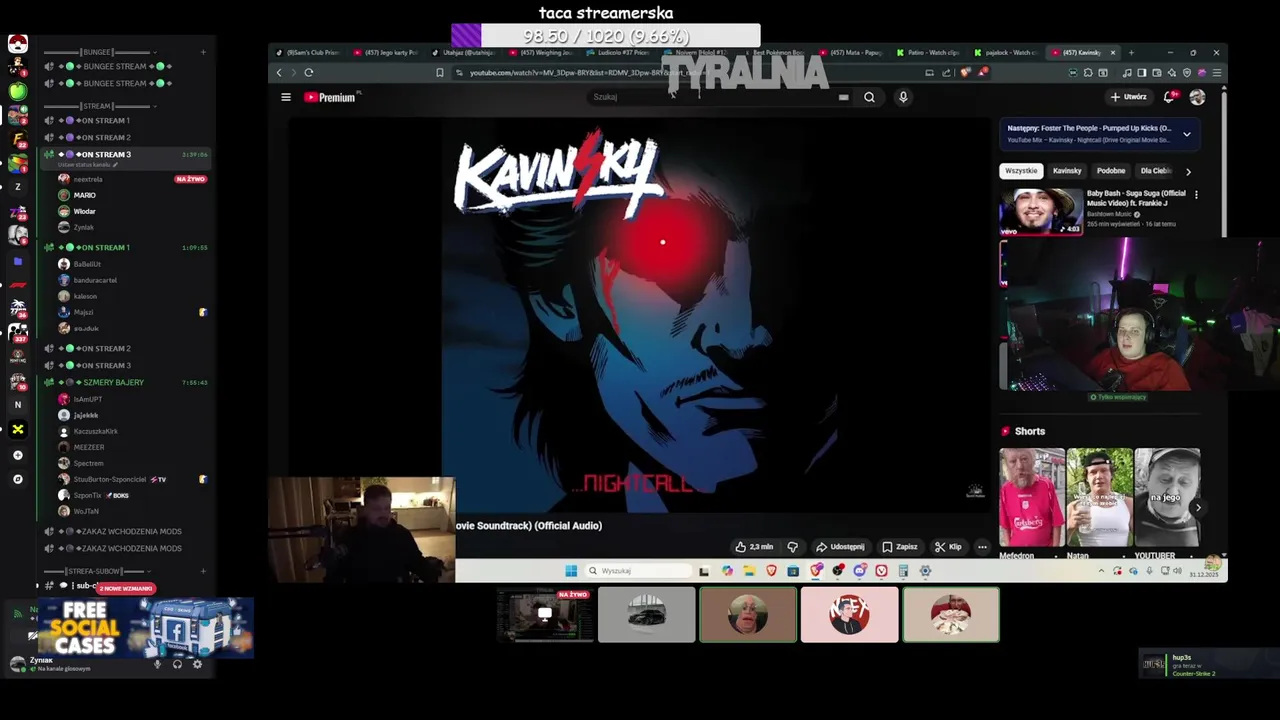Show hidden system tray icons
1280x720 pixels.
[x=1101, y=571]
